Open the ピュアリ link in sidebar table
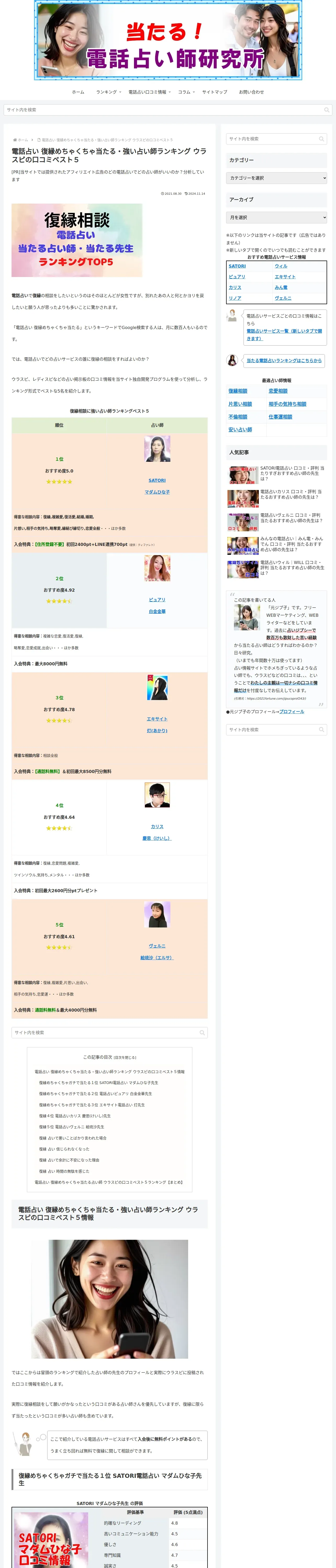The width and height of the screenshot is (336, 1568). (x=237, y=277)
